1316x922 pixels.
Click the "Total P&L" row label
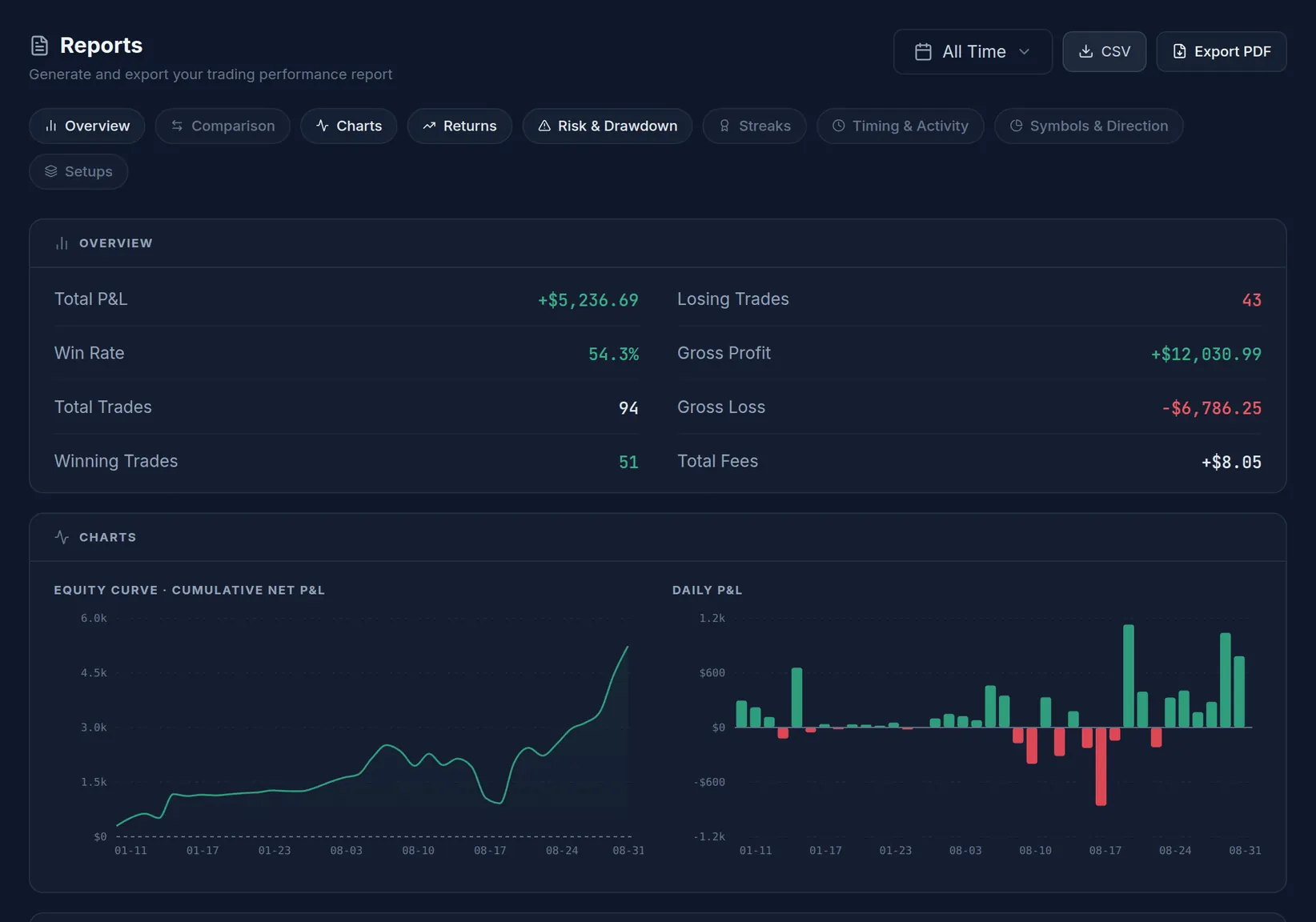click(x=90, y=299)
